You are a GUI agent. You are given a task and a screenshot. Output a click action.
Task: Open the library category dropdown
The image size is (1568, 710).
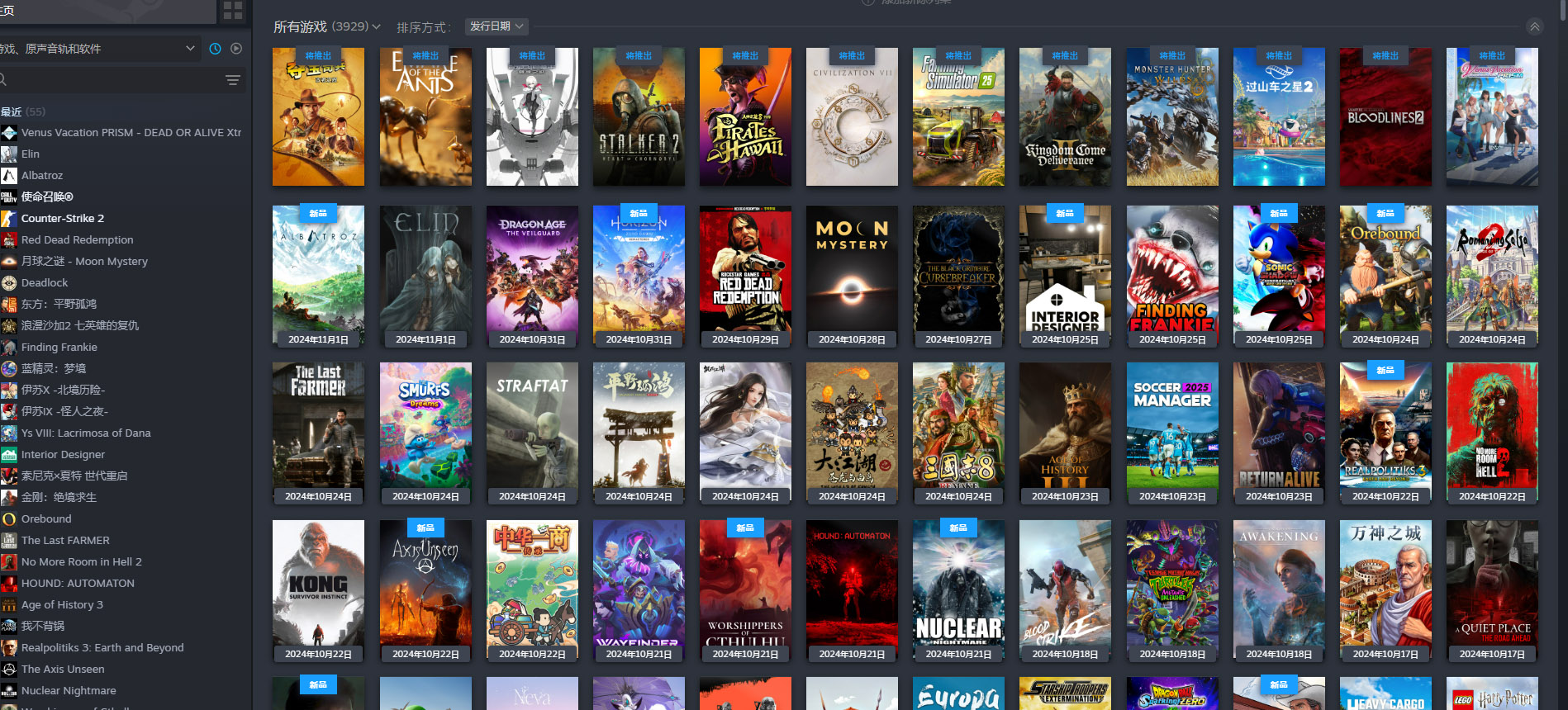coord(99,49)
